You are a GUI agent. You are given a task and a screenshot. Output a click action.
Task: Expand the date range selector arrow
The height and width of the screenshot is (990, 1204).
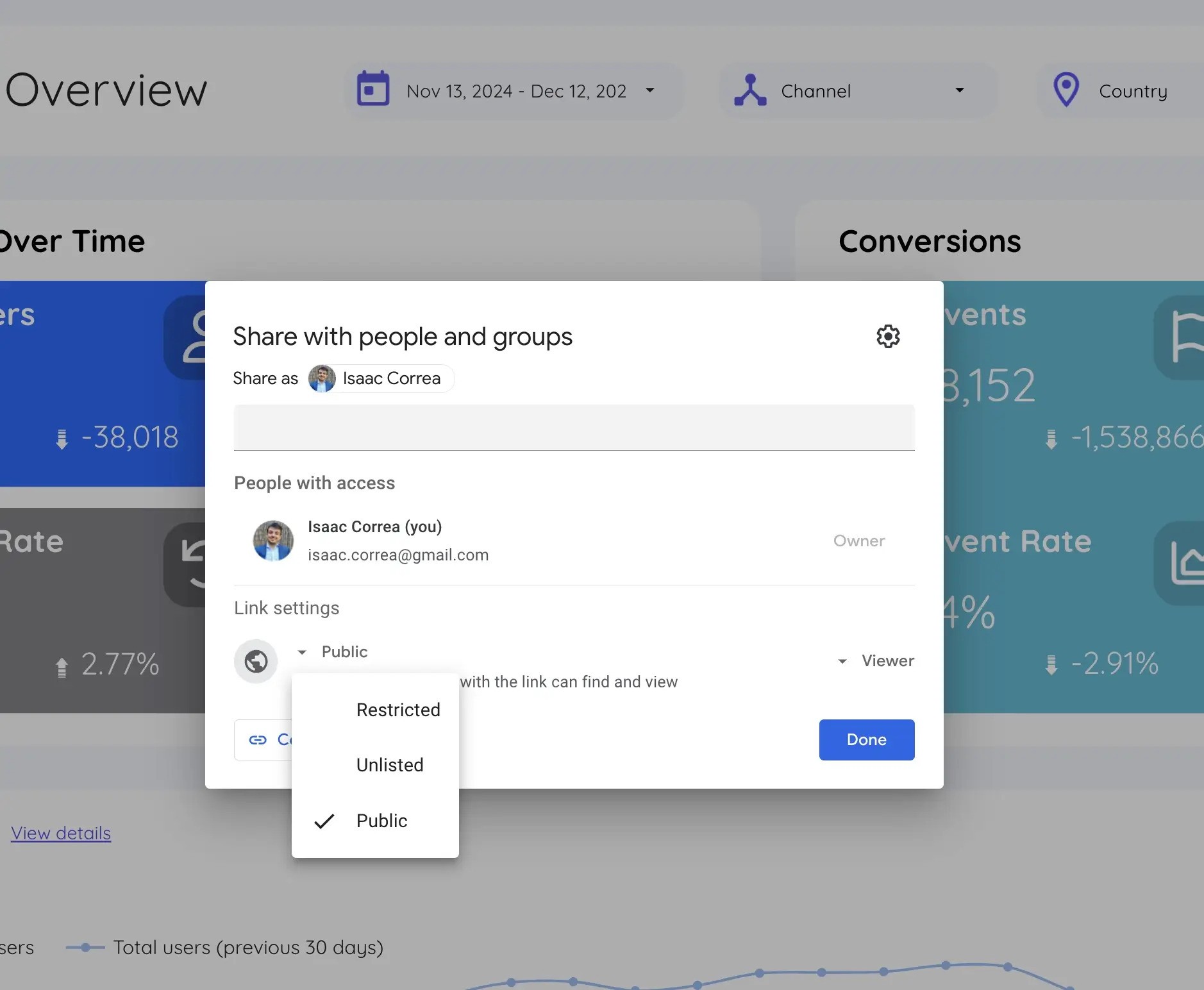point(650,90)
